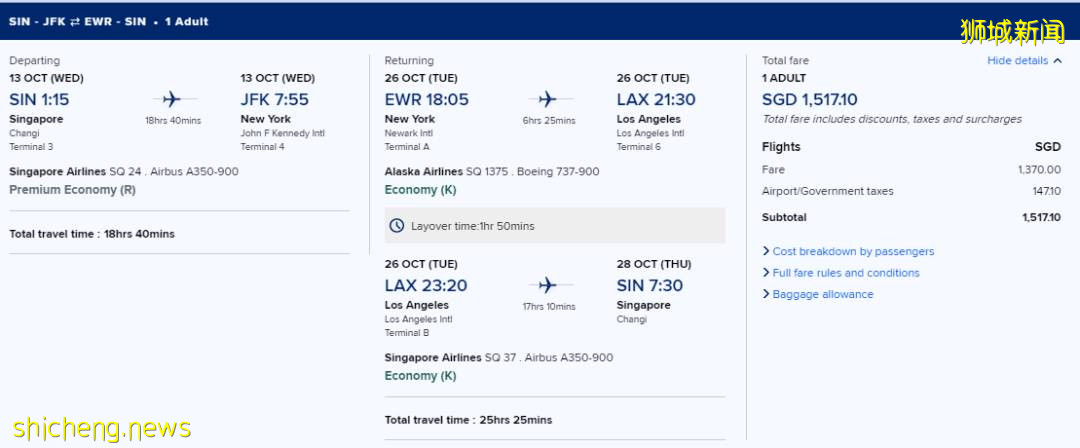Expand the Baggage allowance section
This screenshot has height=448, width=1080.
pos(823,295)
